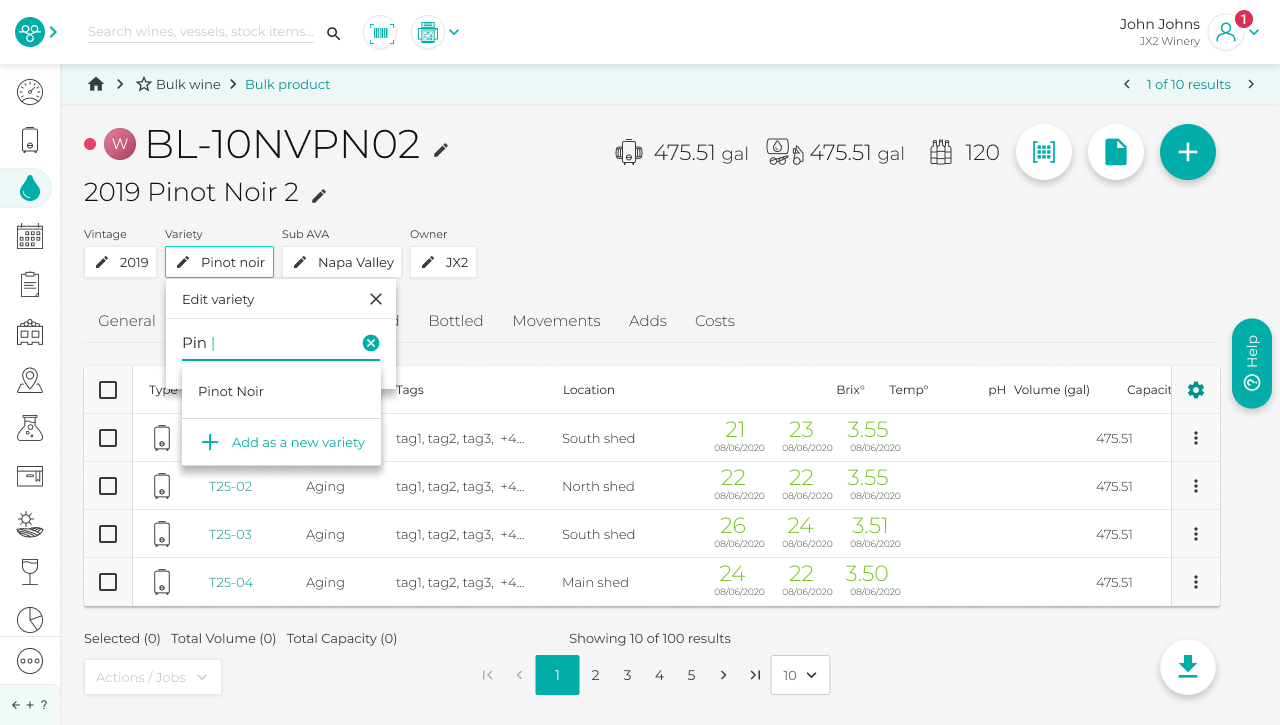Go to the next page arrow in pagination
Screen dimensions: 1280x725
723,675
